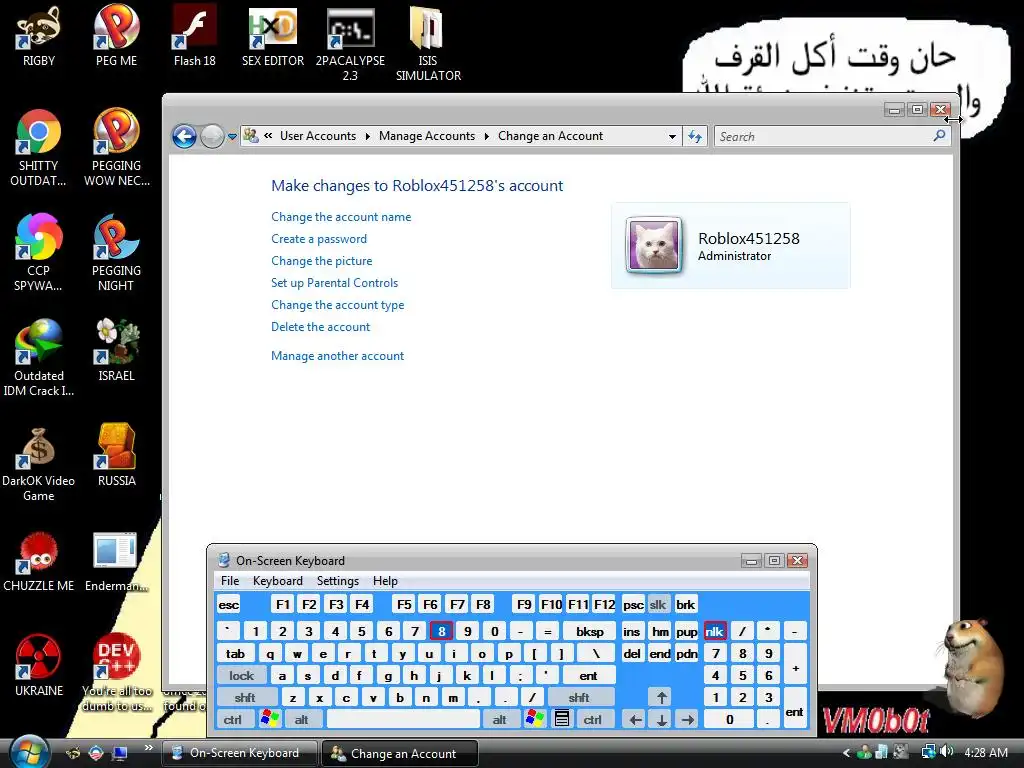Click the space bar key
The width and height of the screenshot is (1024, 768).
[x=403, y=720]
